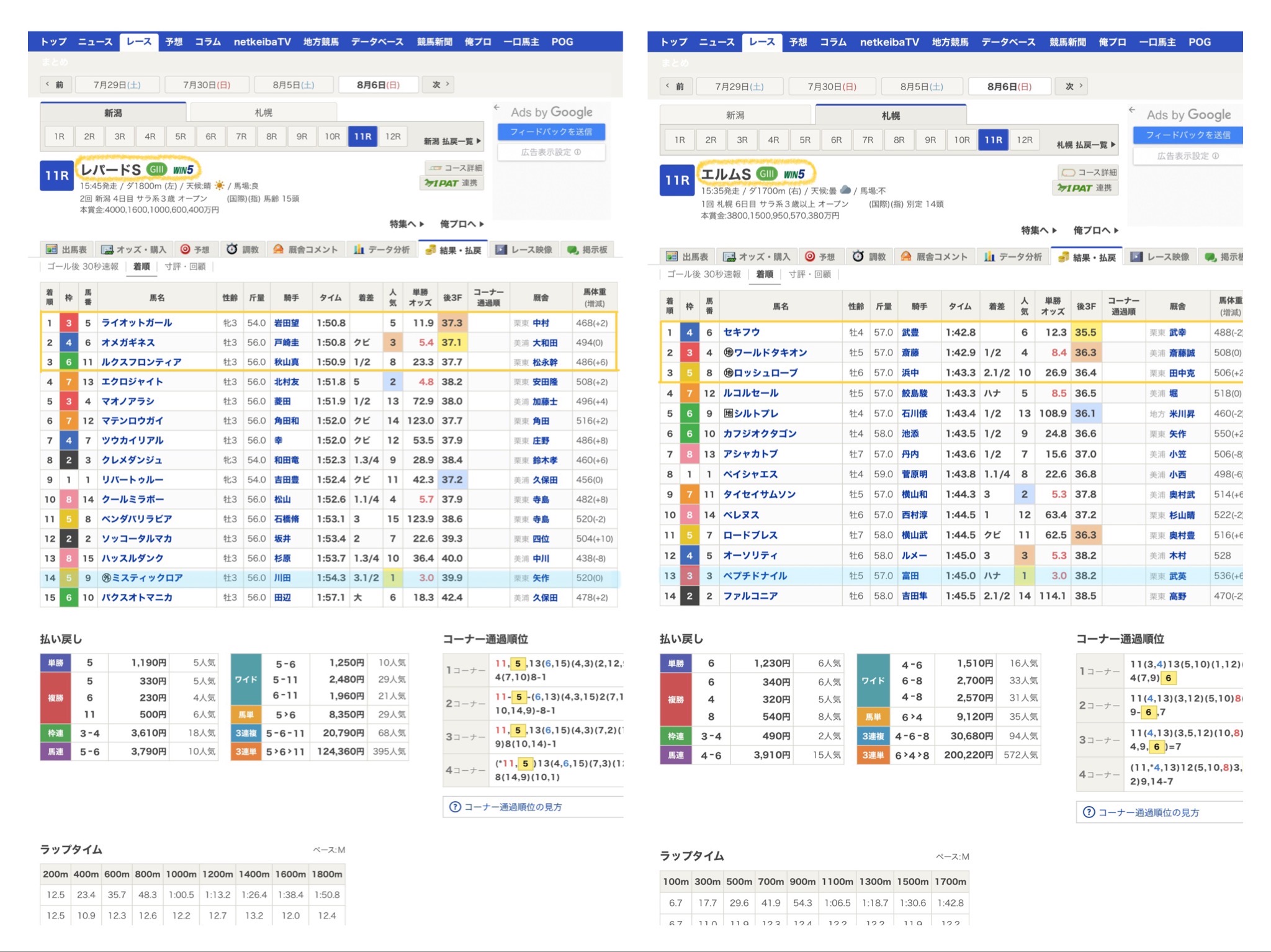Select 12R race tab on right panel
This screenshot has width=1271, height=952.
coord(1025,140)
